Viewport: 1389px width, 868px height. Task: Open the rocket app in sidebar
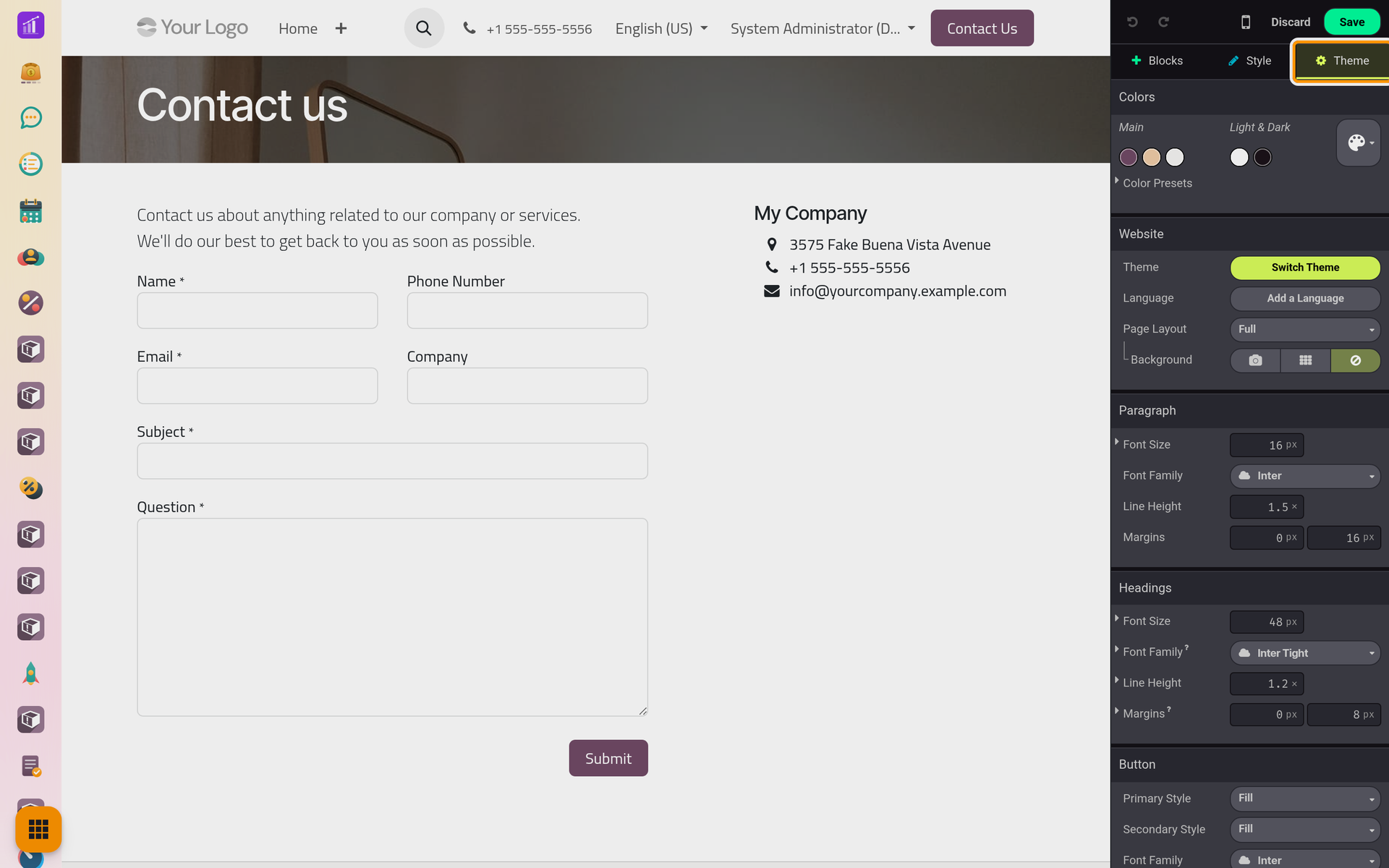coord(30,673)
